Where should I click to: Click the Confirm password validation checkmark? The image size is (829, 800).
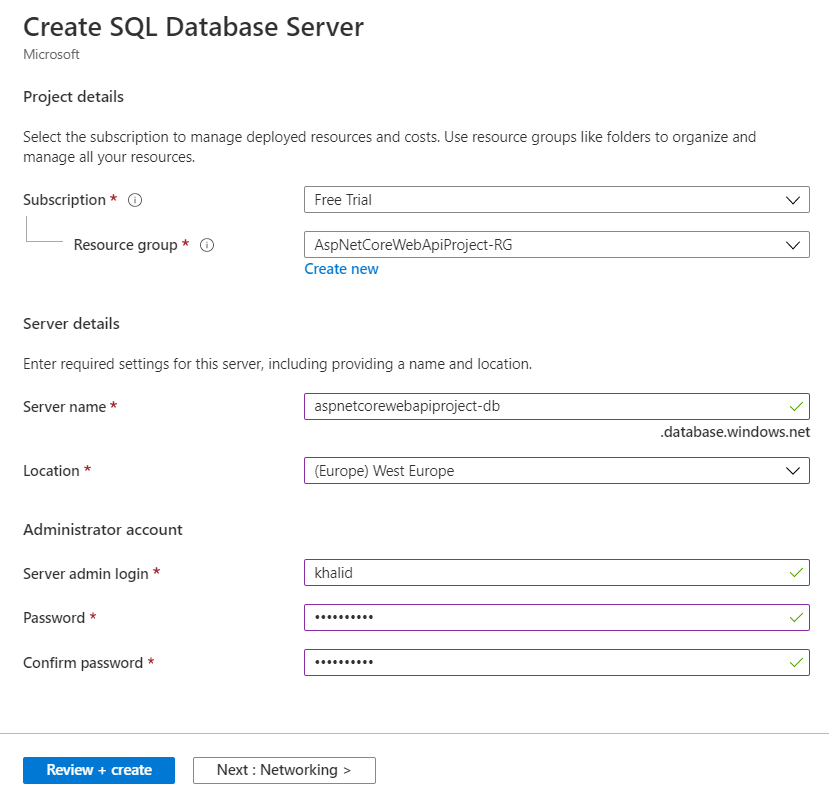click(796, 663)
